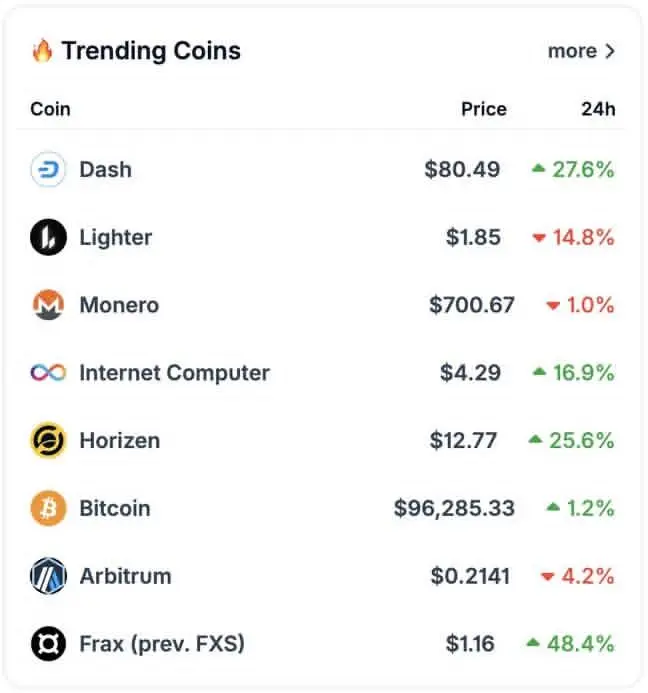Click Monero price $700.67
Viewport: 648px width, 693px height.
472,305
